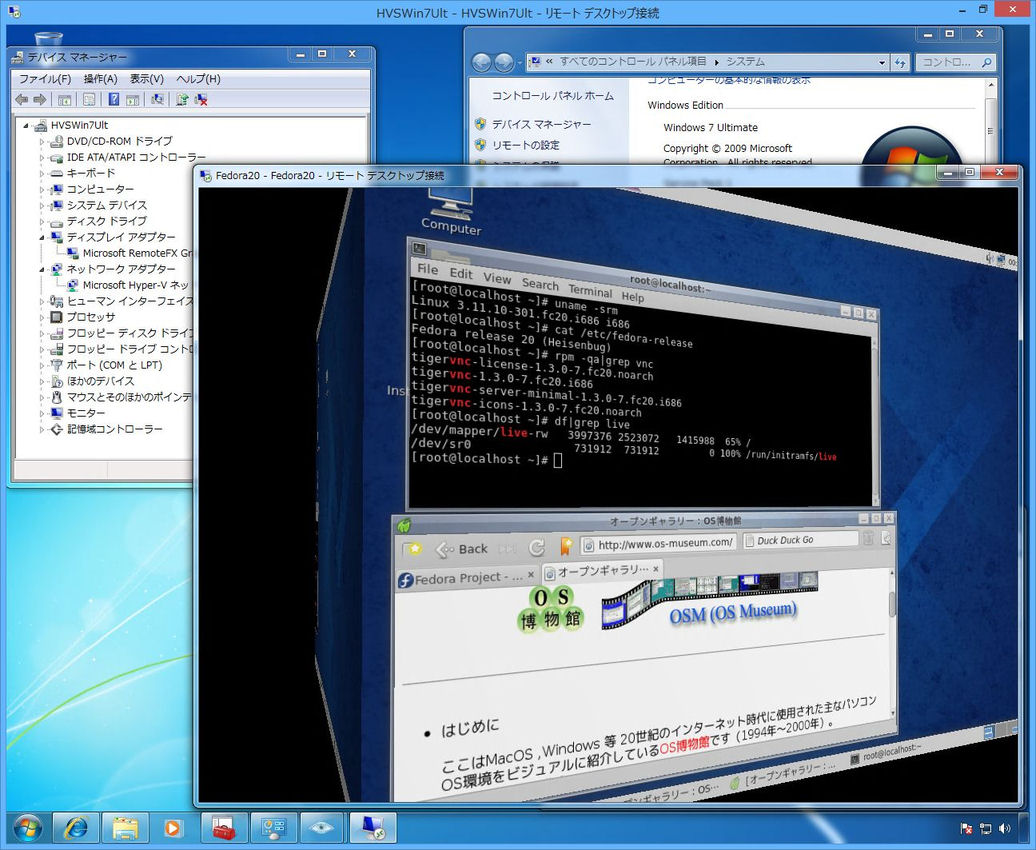The width and height of the screenshot is (1036, 850).
Task: Open Windows Media Player taskbar icon
Action: point(172,828)
